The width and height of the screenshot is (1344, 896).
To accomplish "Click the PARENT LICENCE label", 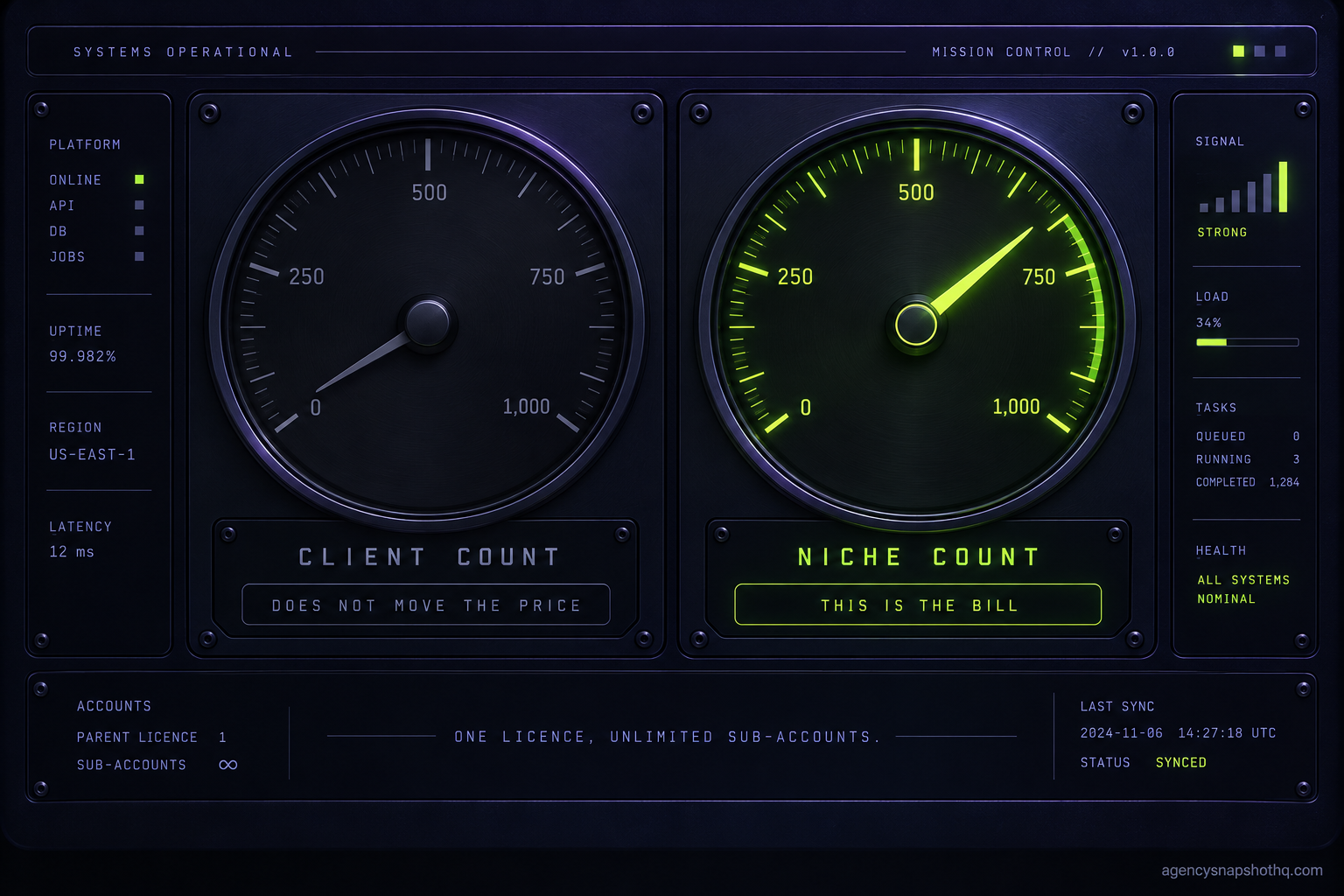I will (x=137, y=738).
